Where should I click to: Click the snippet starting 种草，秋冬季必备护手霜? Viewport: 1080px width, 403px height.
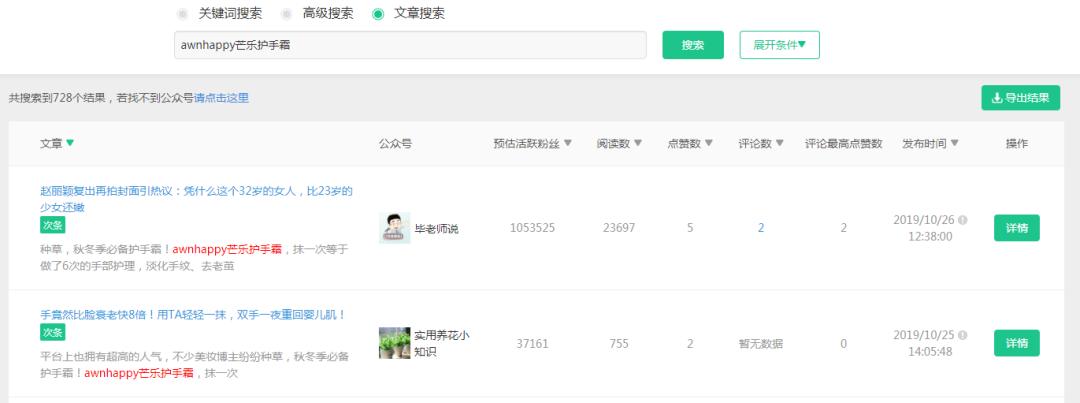coord(195,257)
